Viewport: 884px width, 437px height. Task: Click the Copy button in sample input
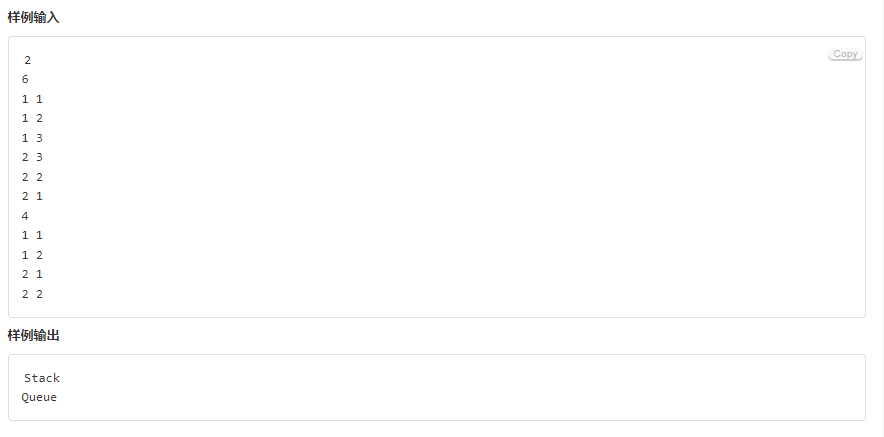click(x=845, y=54)
